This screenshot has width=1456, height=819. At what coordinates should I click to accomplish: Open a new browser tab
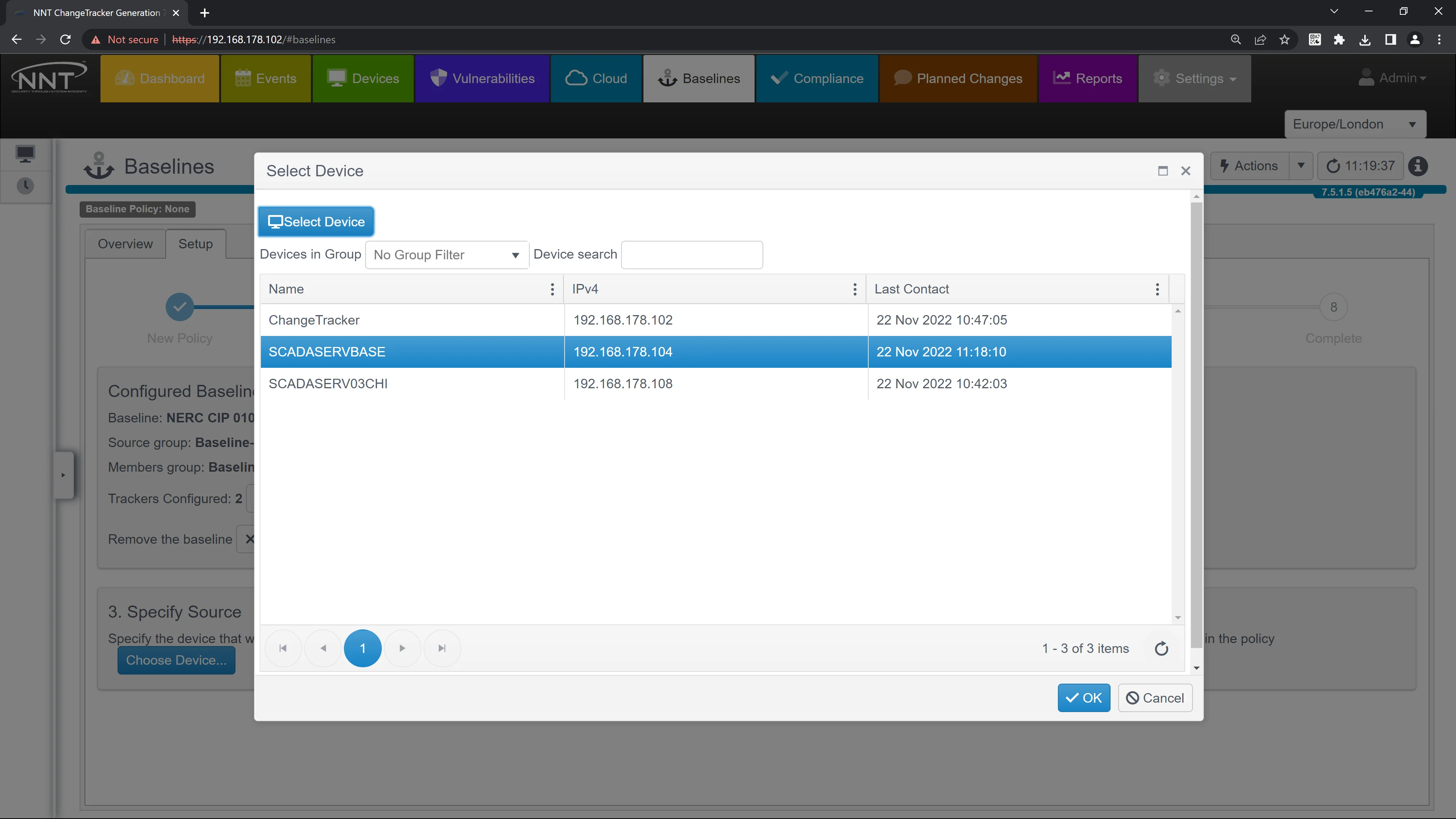[205, 13]
